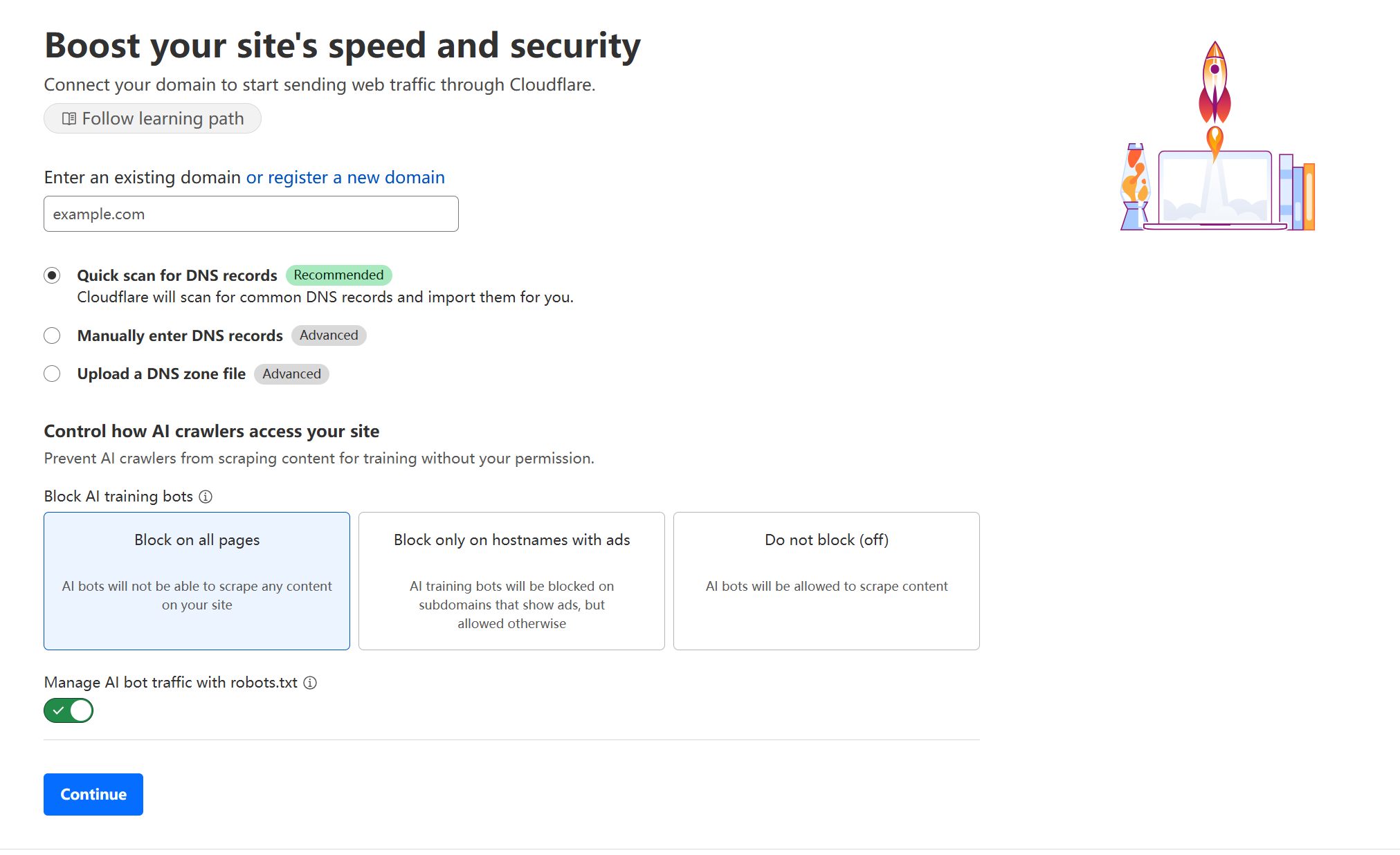Image resolution: width=1400 pixels, height=855 pixels.
Task: Click the Advanced badge beside Manually enter DNS
Action: point(329,335)
